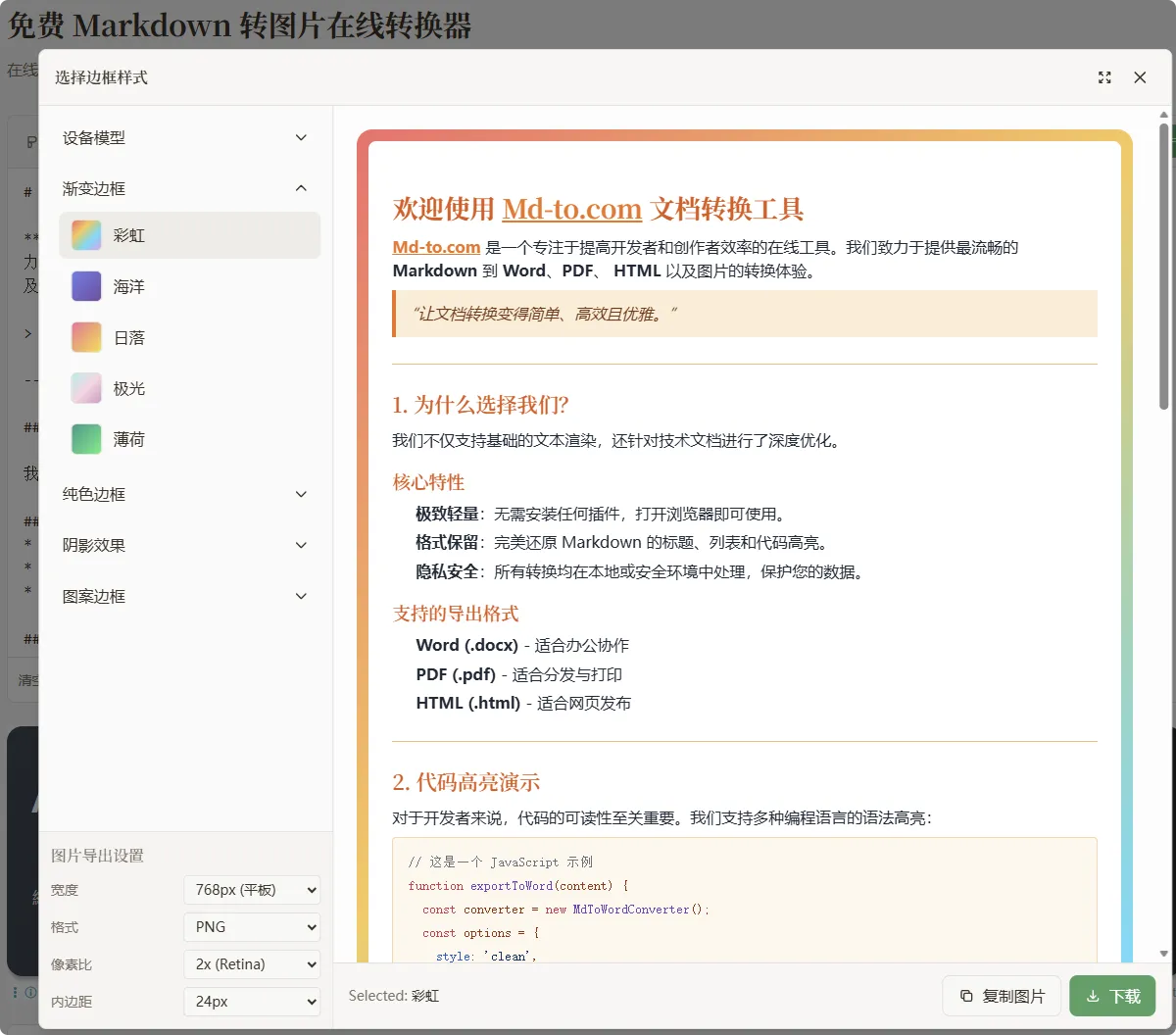The width and height of the screenshot is (1176, 1035).
Task: Expand the 纯色边框 section
Action: pyautogui.click(x=185, y=494)
